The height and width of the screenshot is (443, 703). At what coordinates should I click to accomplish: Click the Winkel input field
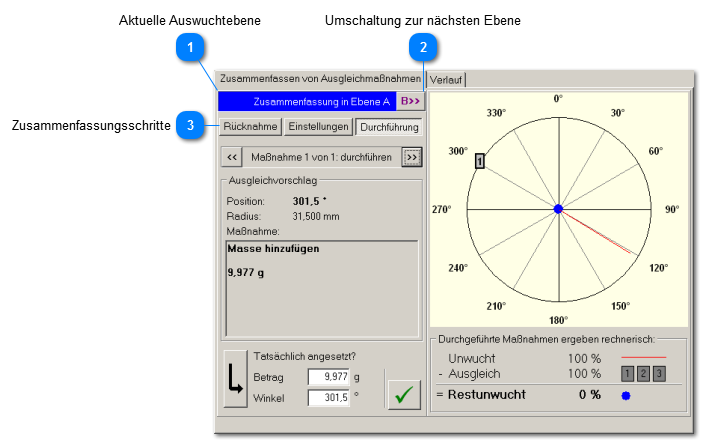tap(328, 398)
